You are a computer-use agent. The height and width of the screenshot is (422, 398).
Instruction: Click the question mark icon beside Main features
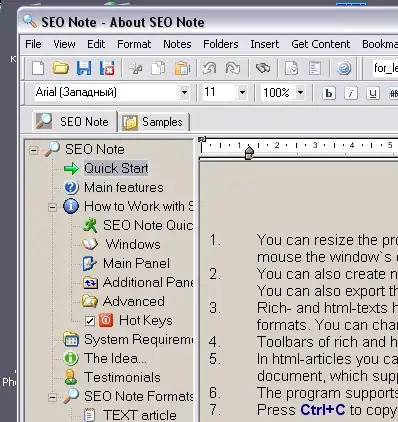point(71,187)
